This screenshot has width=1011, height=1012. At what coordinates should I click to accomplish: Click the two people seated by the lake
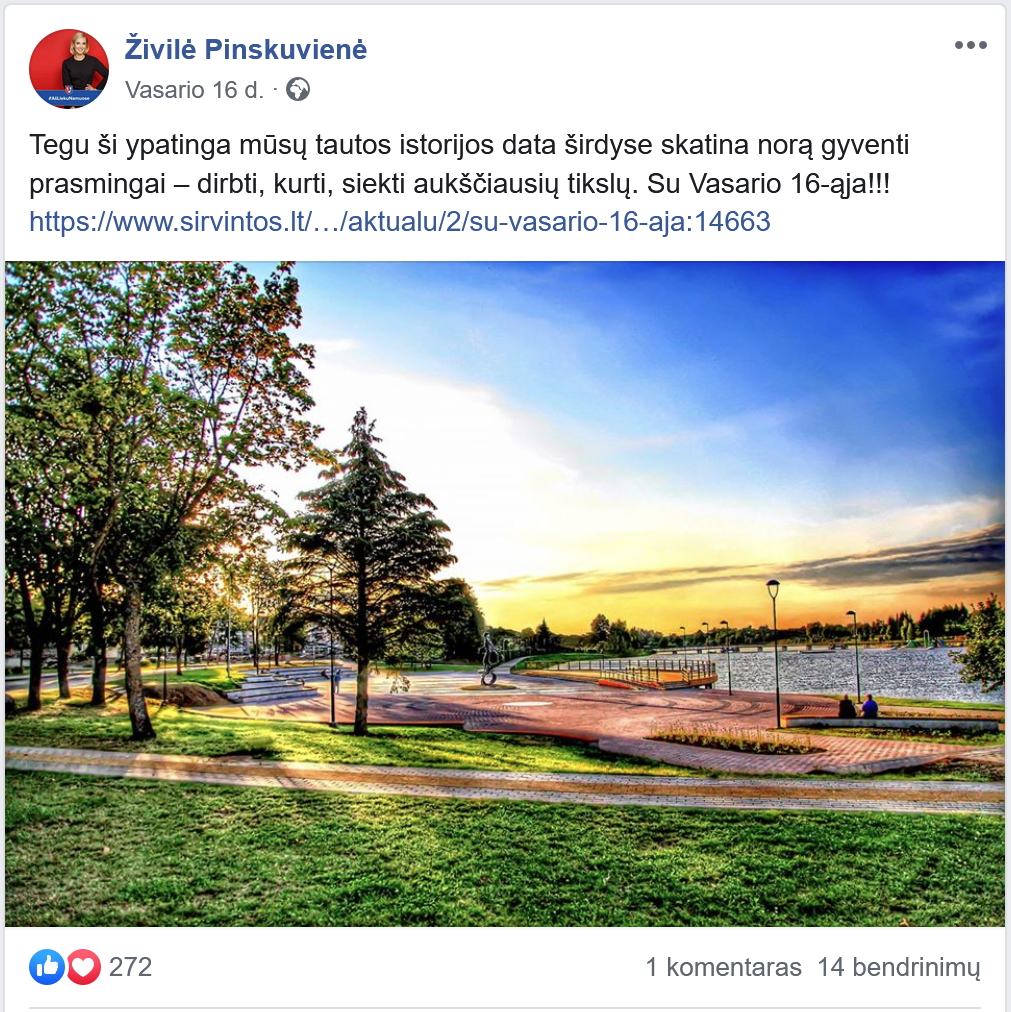tap(858, 707)
